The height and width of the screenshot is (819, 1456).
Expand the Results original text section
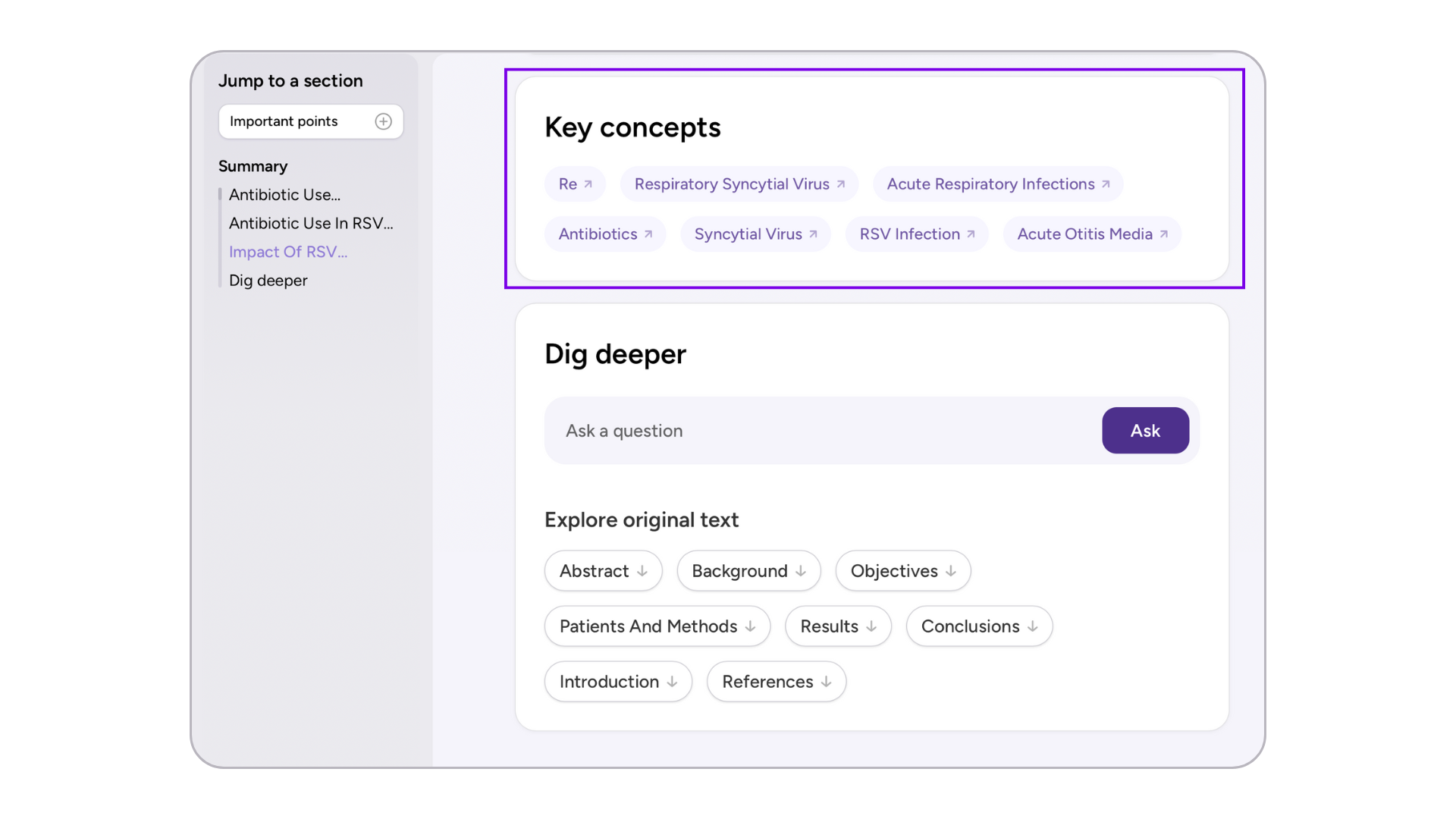pos(838,626)
